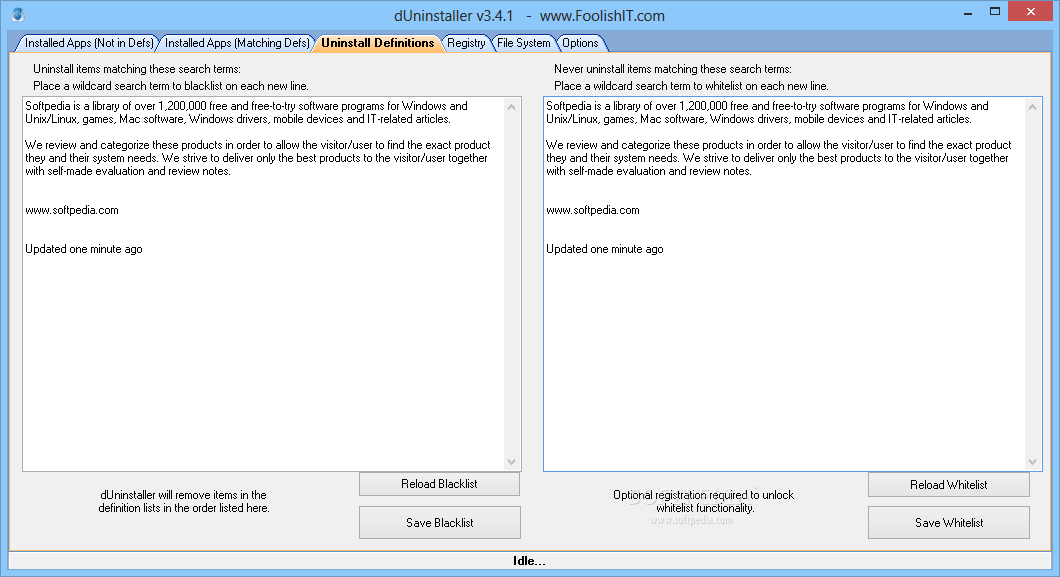Click the dUninstaller app icon in title bar
Viewport: 1060px width, 577px height.
point(18,14)
